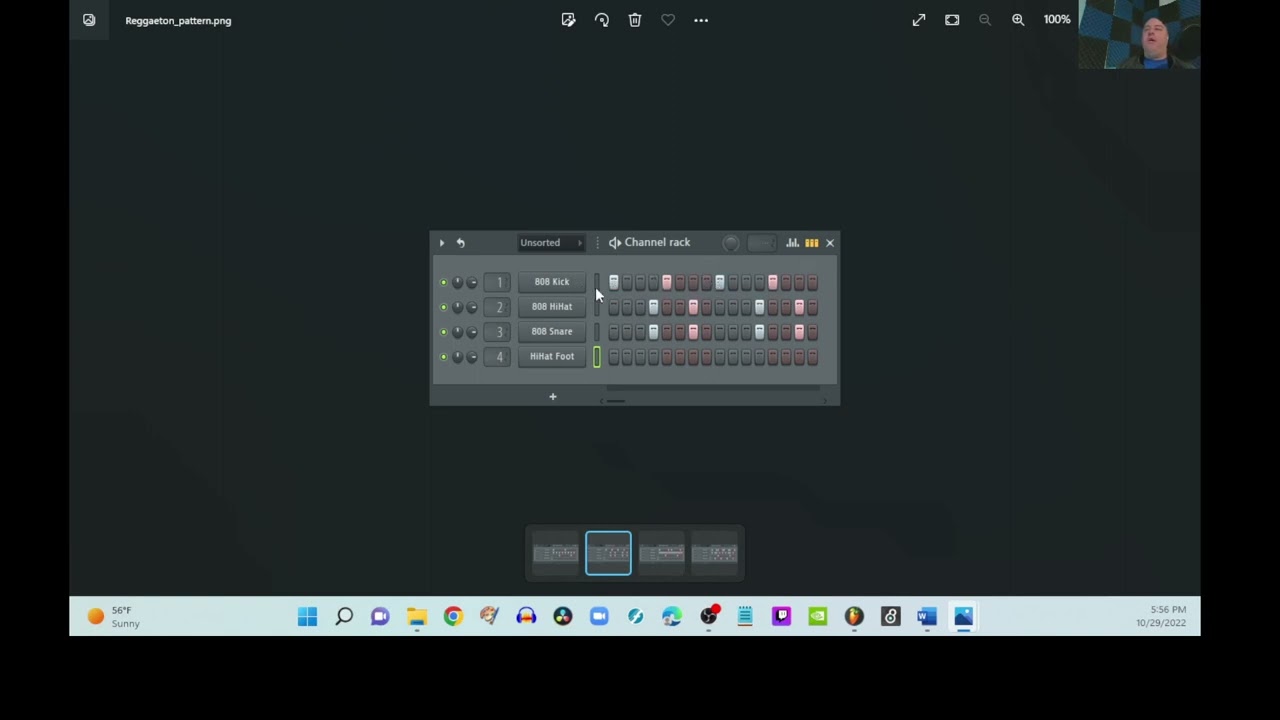Image resolution: width=1280 pixels, height=720 pixels.
Task: Open DaVinci Resolve from the taskbar
Action: [562, 617]
